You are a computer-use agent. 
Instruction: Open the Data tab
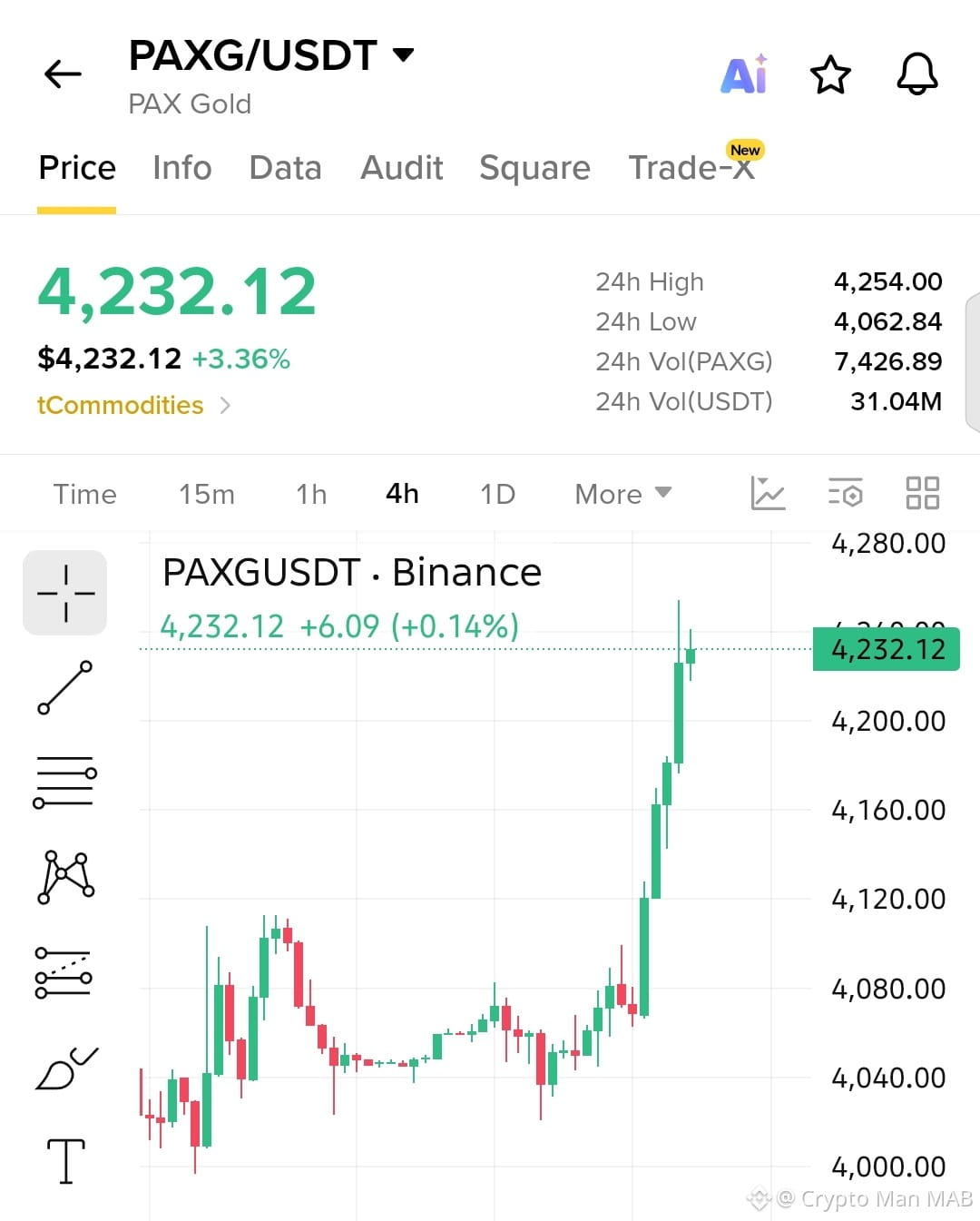285,168
